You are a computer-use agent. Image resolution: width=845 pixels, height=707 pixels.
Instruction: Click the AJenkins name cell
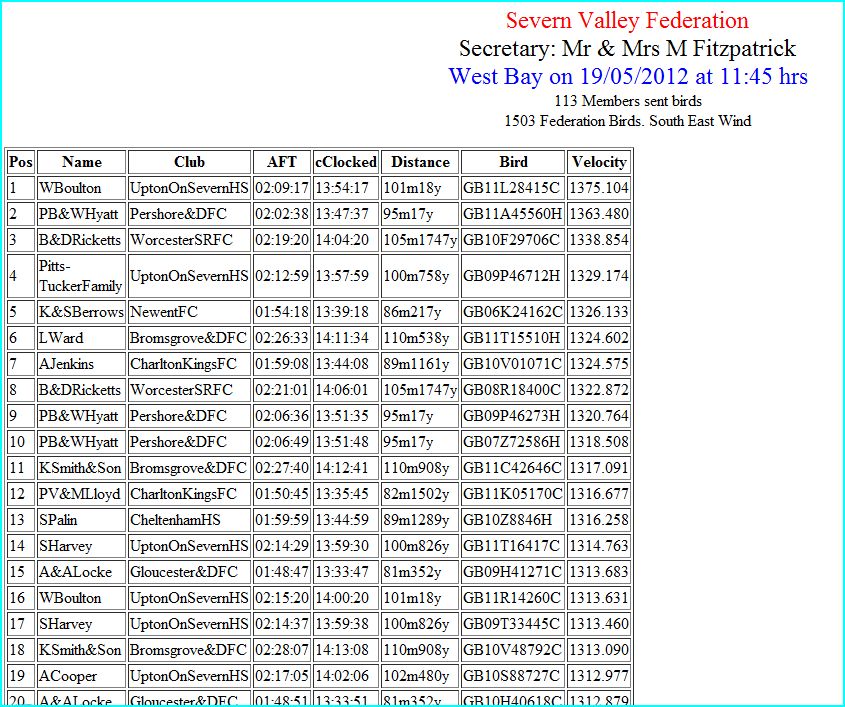[81, 364]
